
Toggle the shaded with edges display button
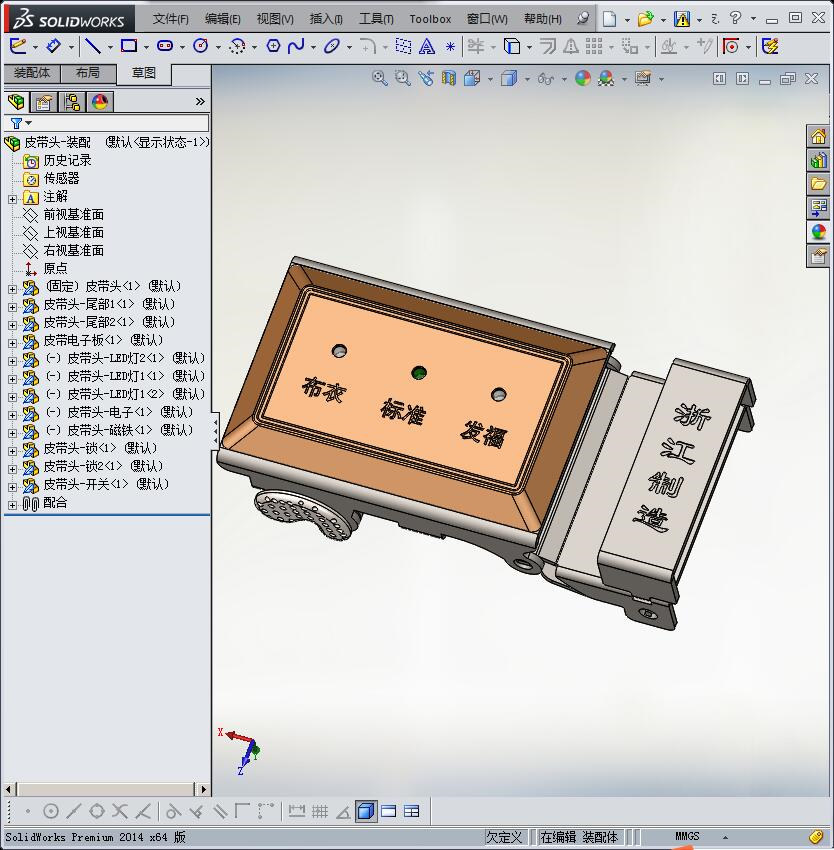coord(366,811)
